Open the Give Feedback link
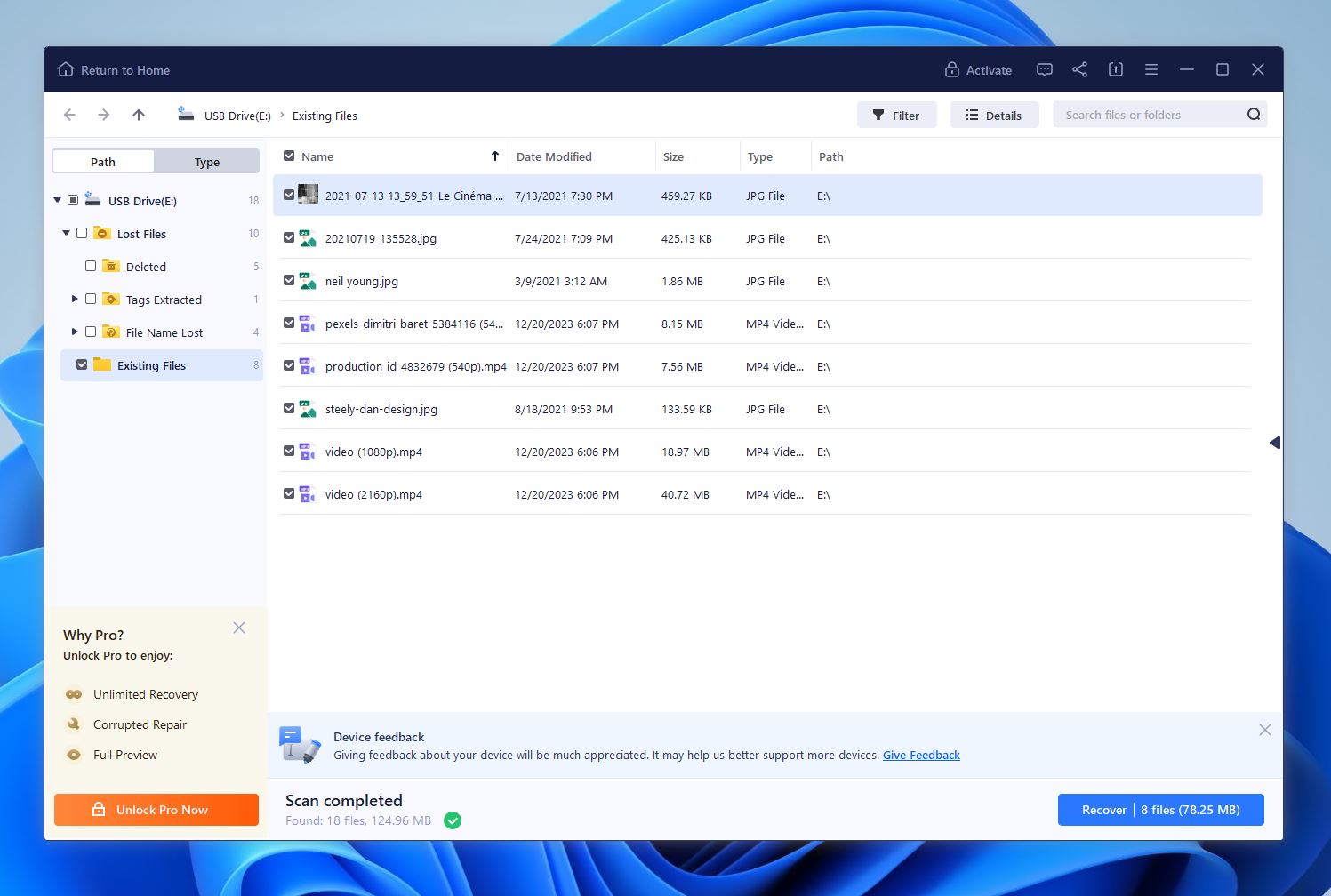The height and width of the screenshot is (896, 1331). coord(921,755)
